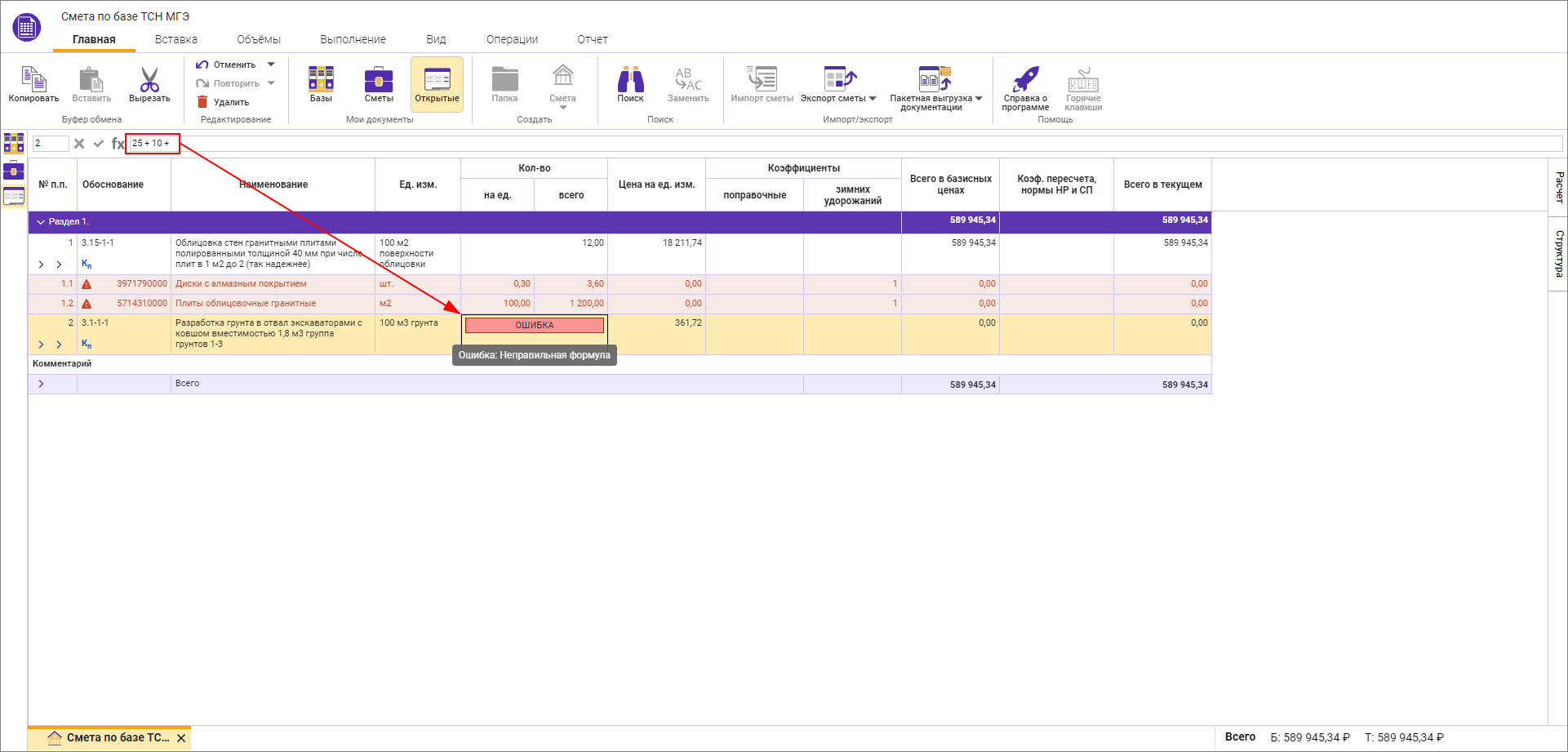Open Отменить history dropdown arrow
Image resolution: width=1568 pixels, height=752 pixels.
271,65
